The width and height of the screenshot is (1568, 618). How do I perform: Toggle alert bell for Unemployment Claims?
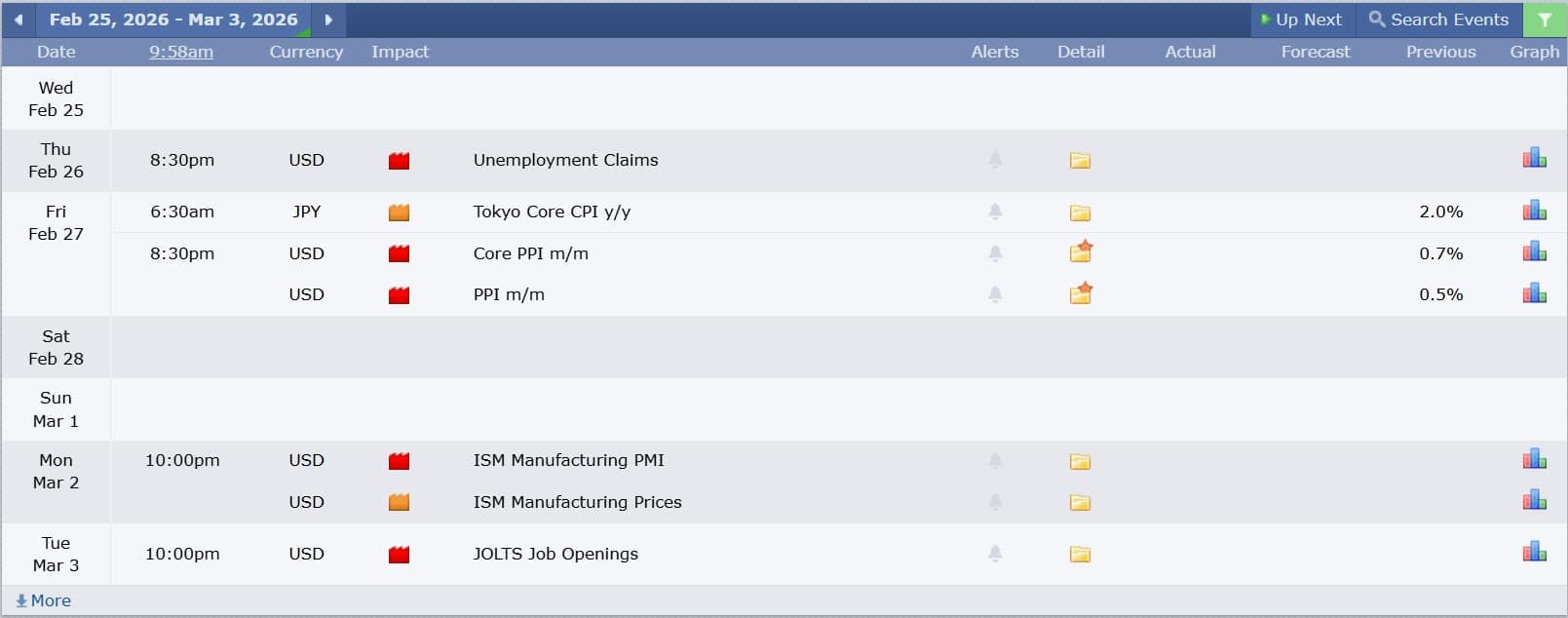click(995, 160)
